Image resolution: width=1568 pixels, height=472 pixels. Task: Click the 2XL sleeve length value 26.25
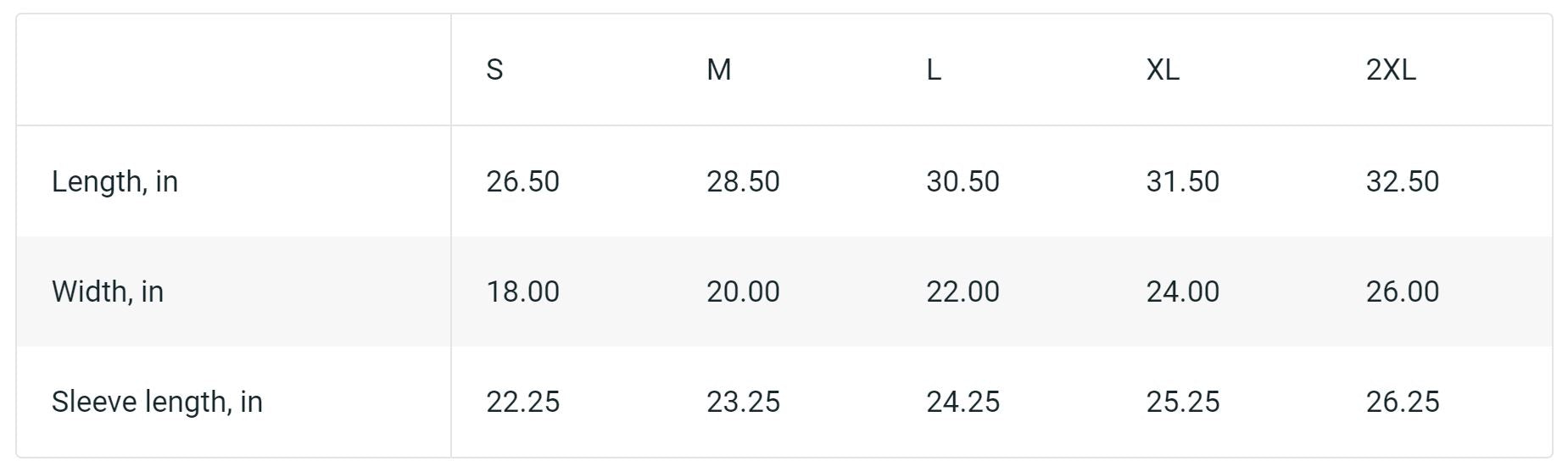[x=1402, y=402]
